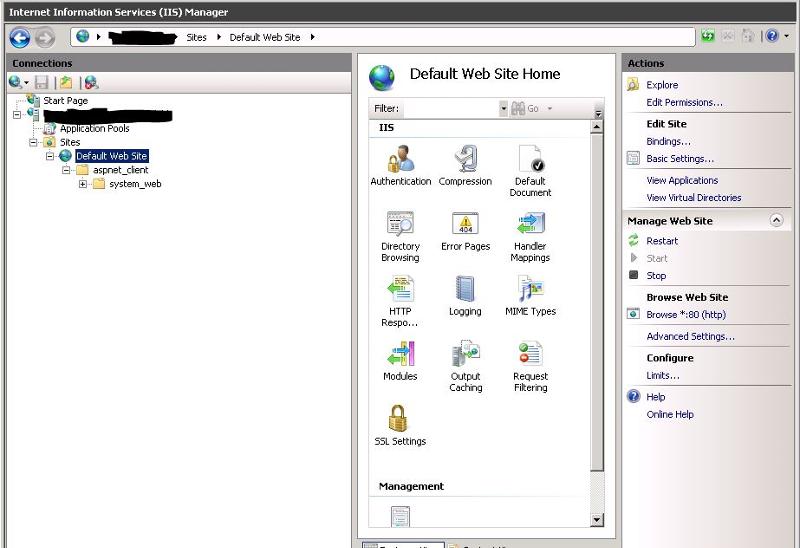800x548 pixels.
Task: Click the blue Help question mark toolbar icon
Action: [772, 36]
